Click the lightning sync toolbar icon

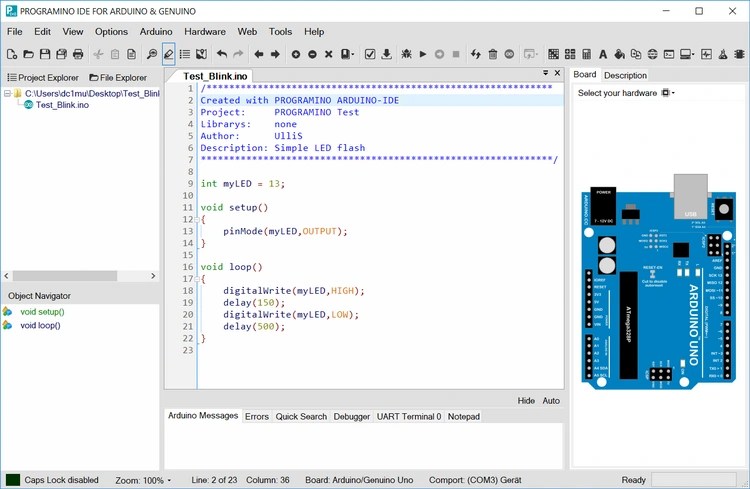click(475, 54)
